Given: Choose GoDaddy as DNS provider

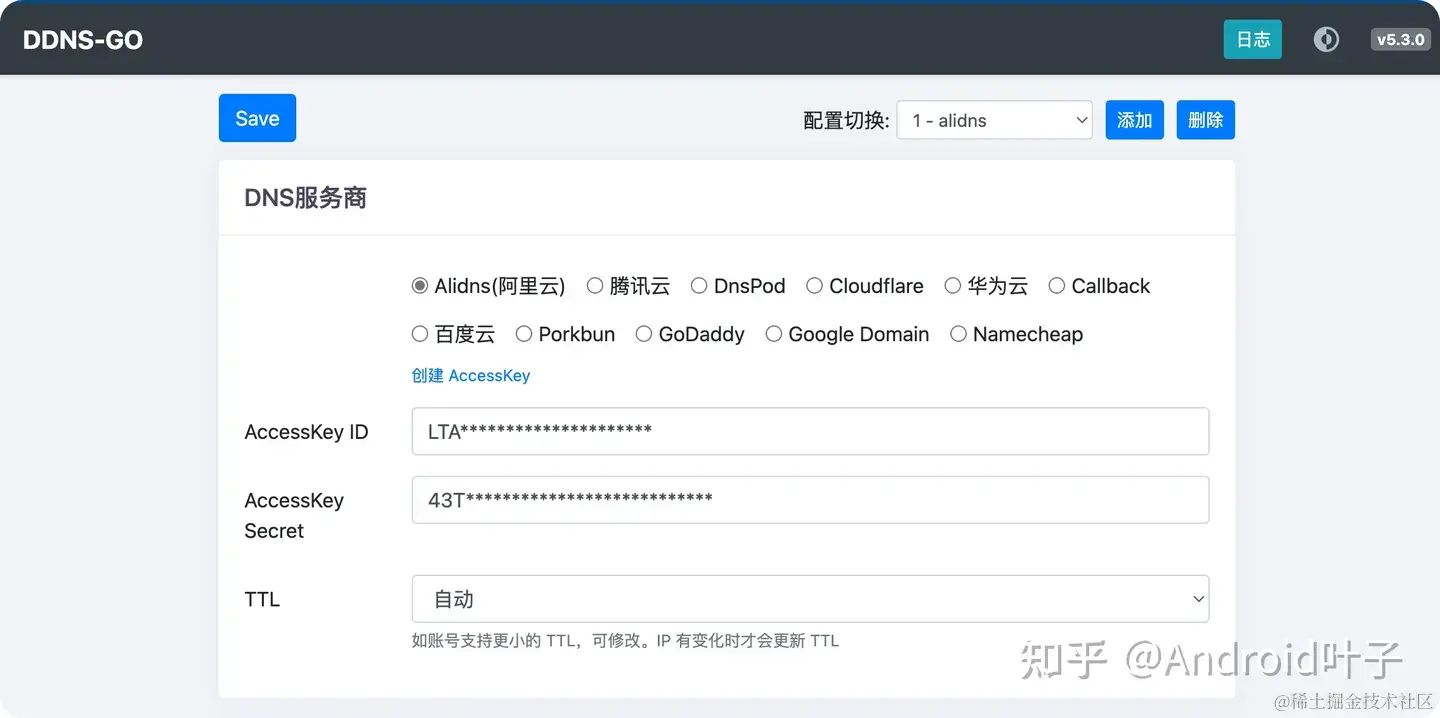Looking at the screenshot, I should [644, 334].
